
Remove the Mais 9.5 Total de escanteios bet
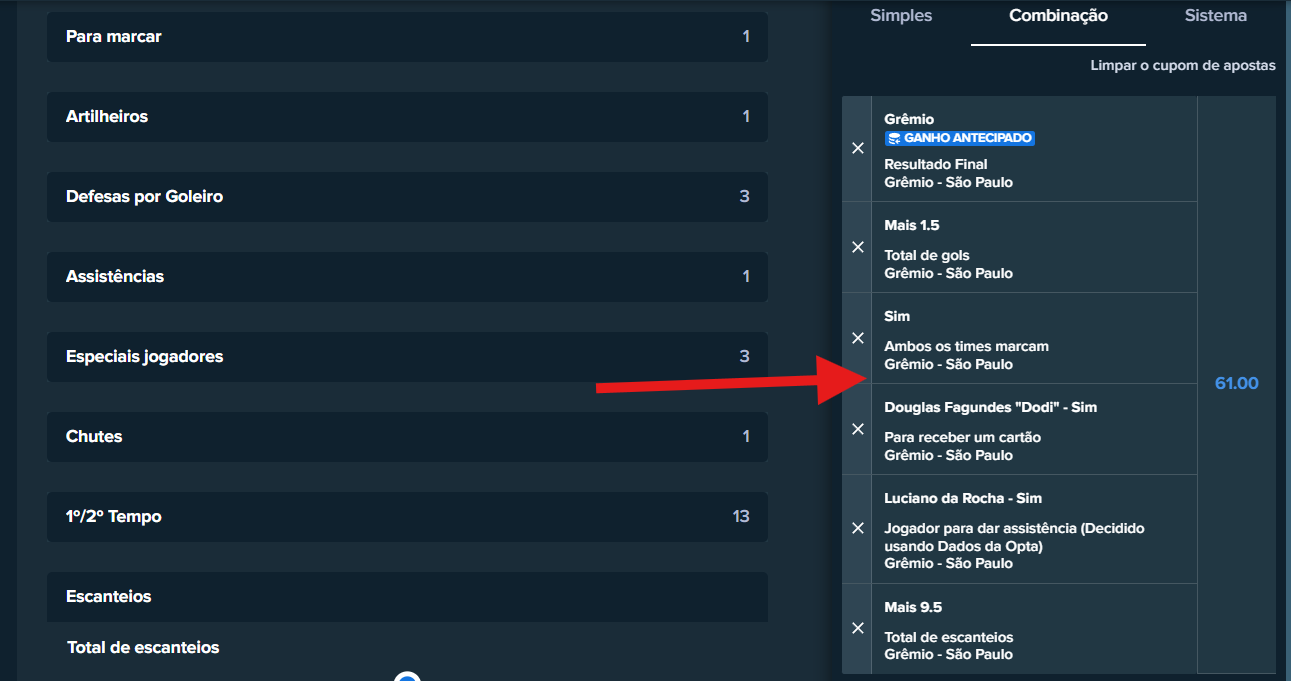tap(857, 628)
